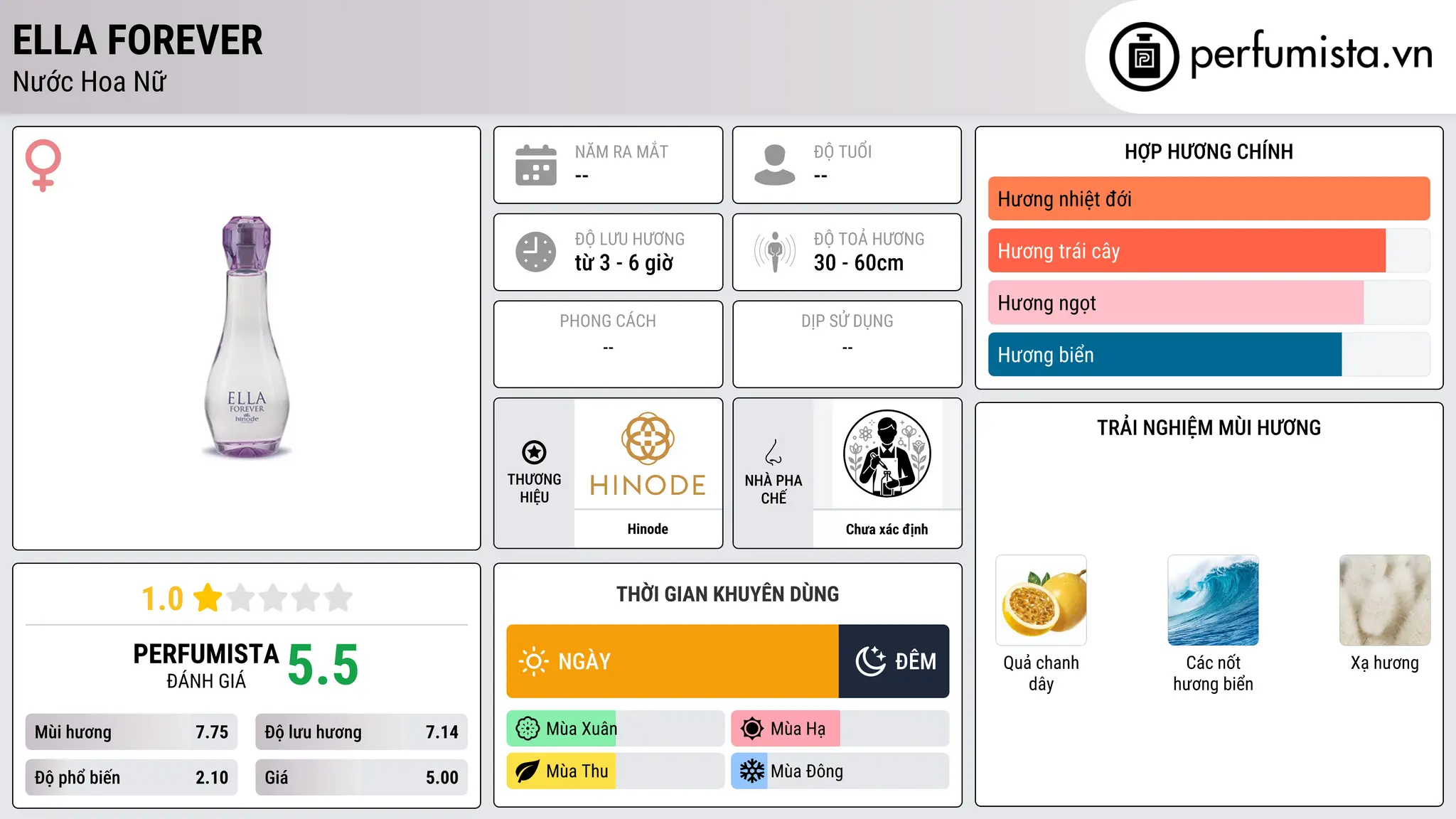Click the Hương nhiệt đới accord bar
The height and width of the screenshot is (819, 1456).
pyautogui.click(x=1209, y=199)
